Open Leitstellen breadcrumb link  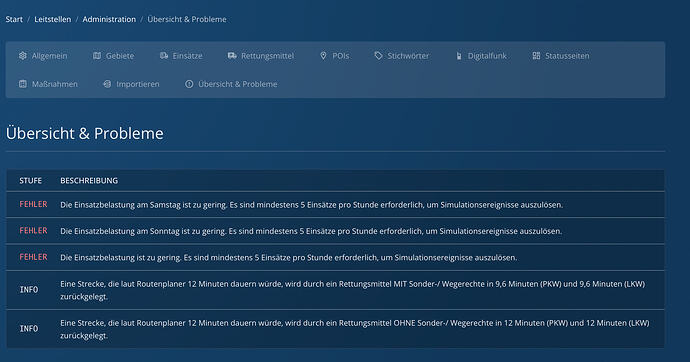52,19
